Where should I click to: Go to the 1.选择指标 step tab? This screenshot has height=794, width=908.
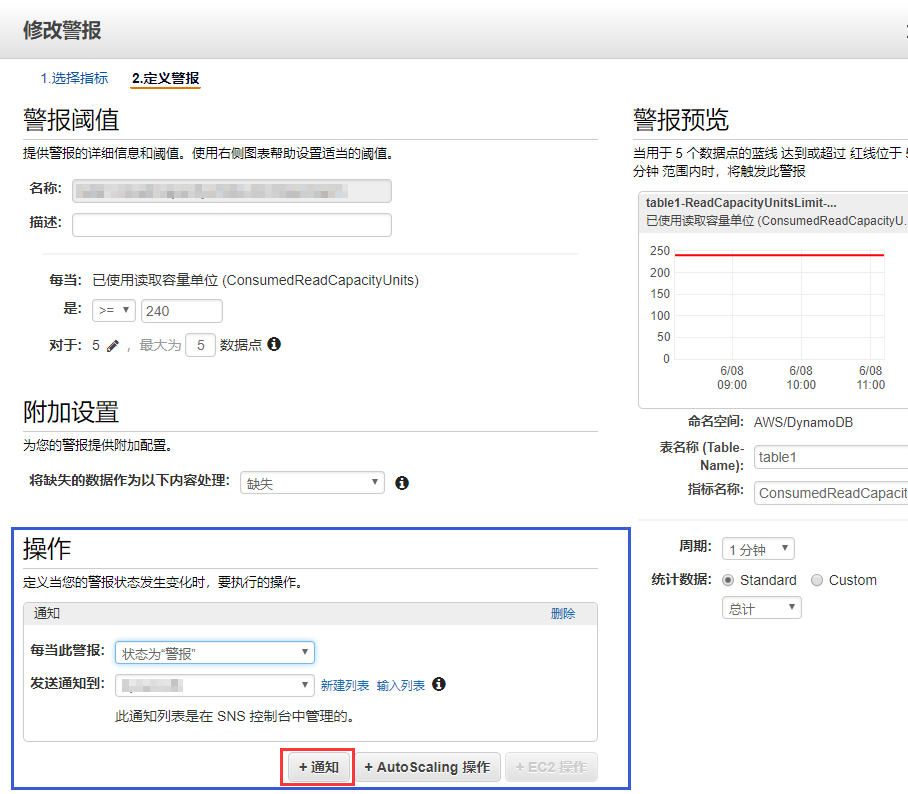[x=74, y=78]
